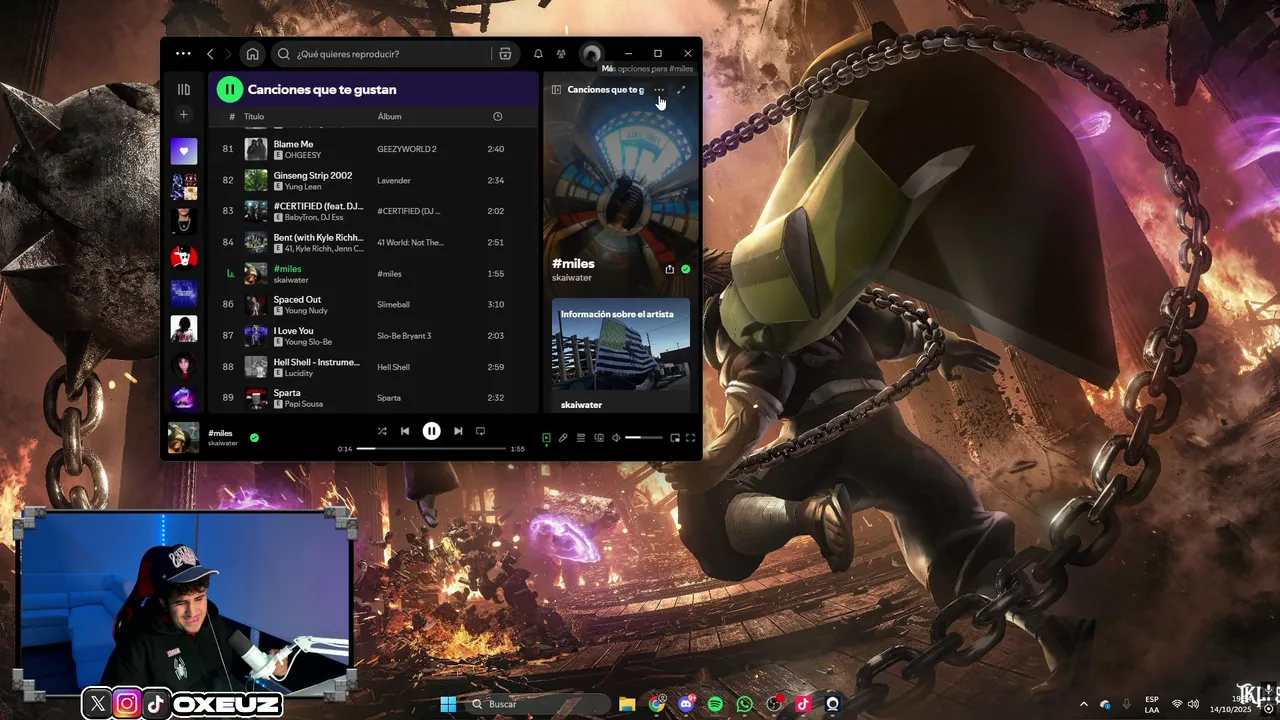The width and height of the screenshot is (1280, 720).
Task: Skip to the next track
Action: (x=458, y=431)
